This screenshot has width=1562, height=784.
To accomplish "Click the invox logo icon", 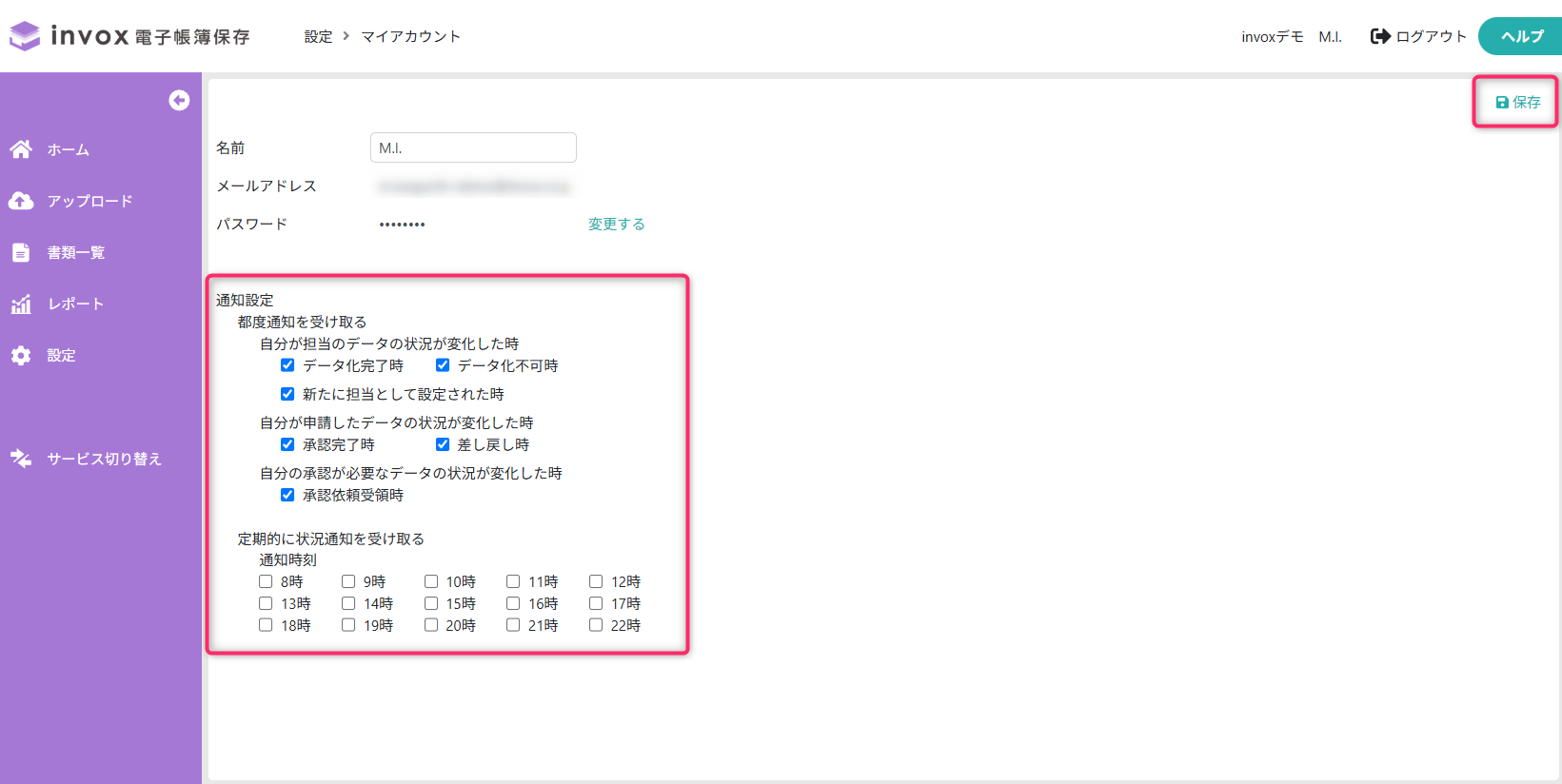I will click(x=25, y=36).
